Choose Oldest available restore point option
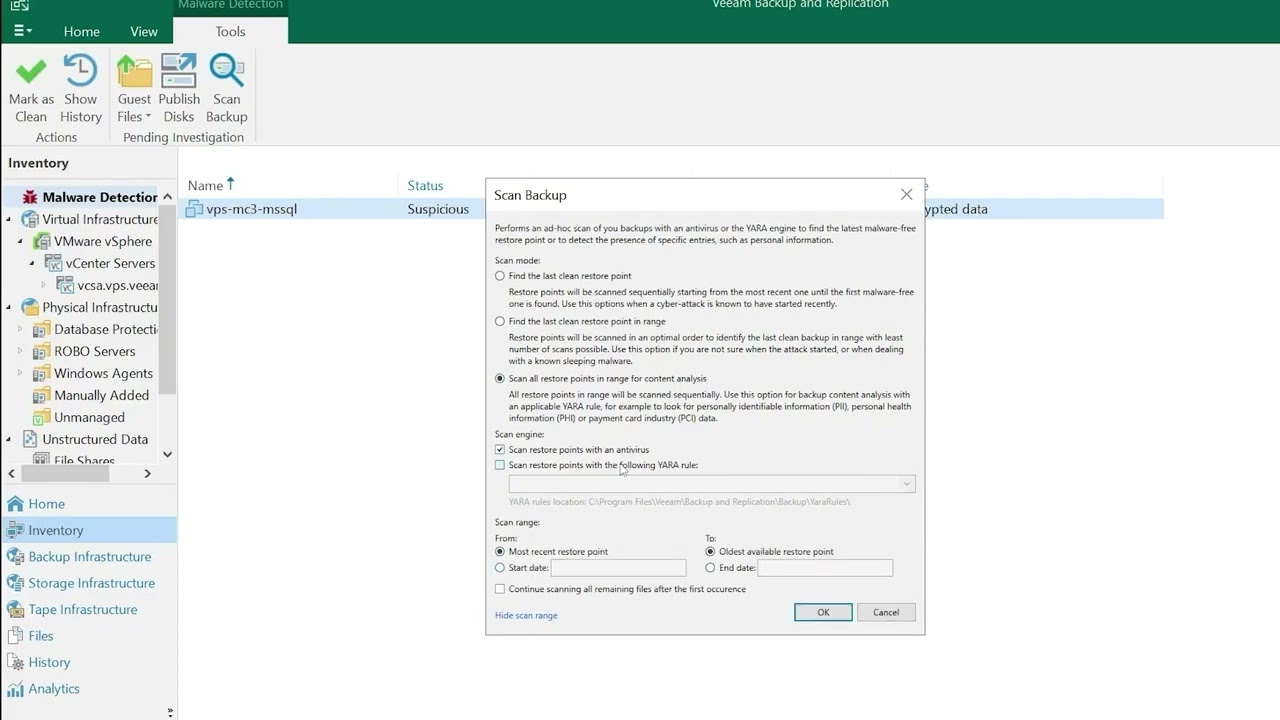This screenshot has width=1280, height=720. tap(710, 551)
